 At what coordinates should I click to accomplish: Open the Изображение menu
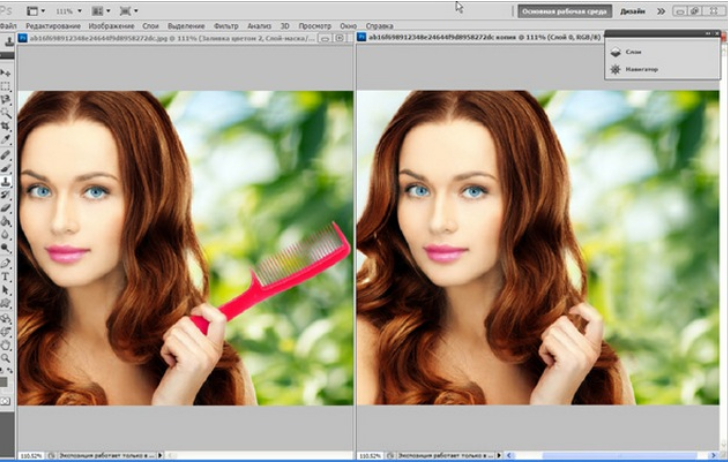click(x=111, y=26)
